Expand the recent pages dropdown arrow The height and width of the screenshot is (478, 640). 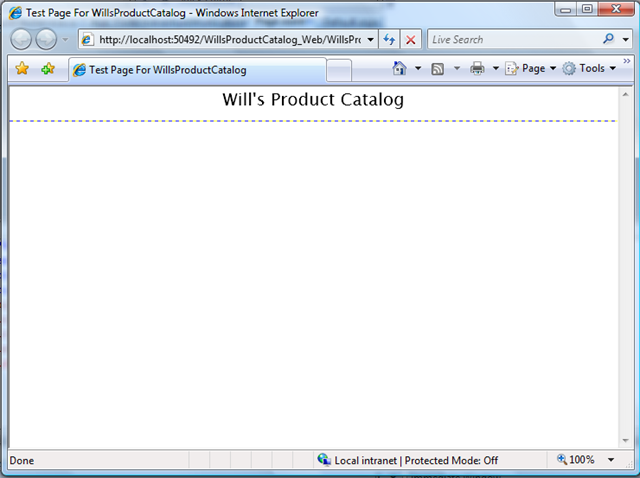point(65,40)
